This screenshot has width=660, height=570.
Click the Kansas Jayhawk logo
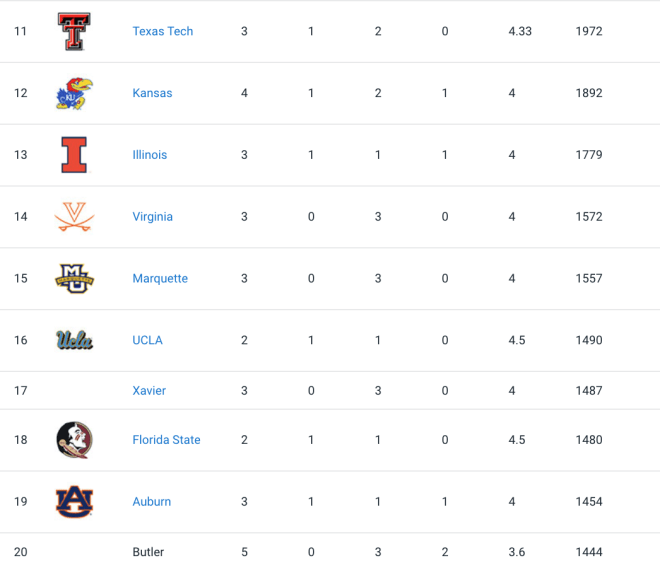coord(74,93)
